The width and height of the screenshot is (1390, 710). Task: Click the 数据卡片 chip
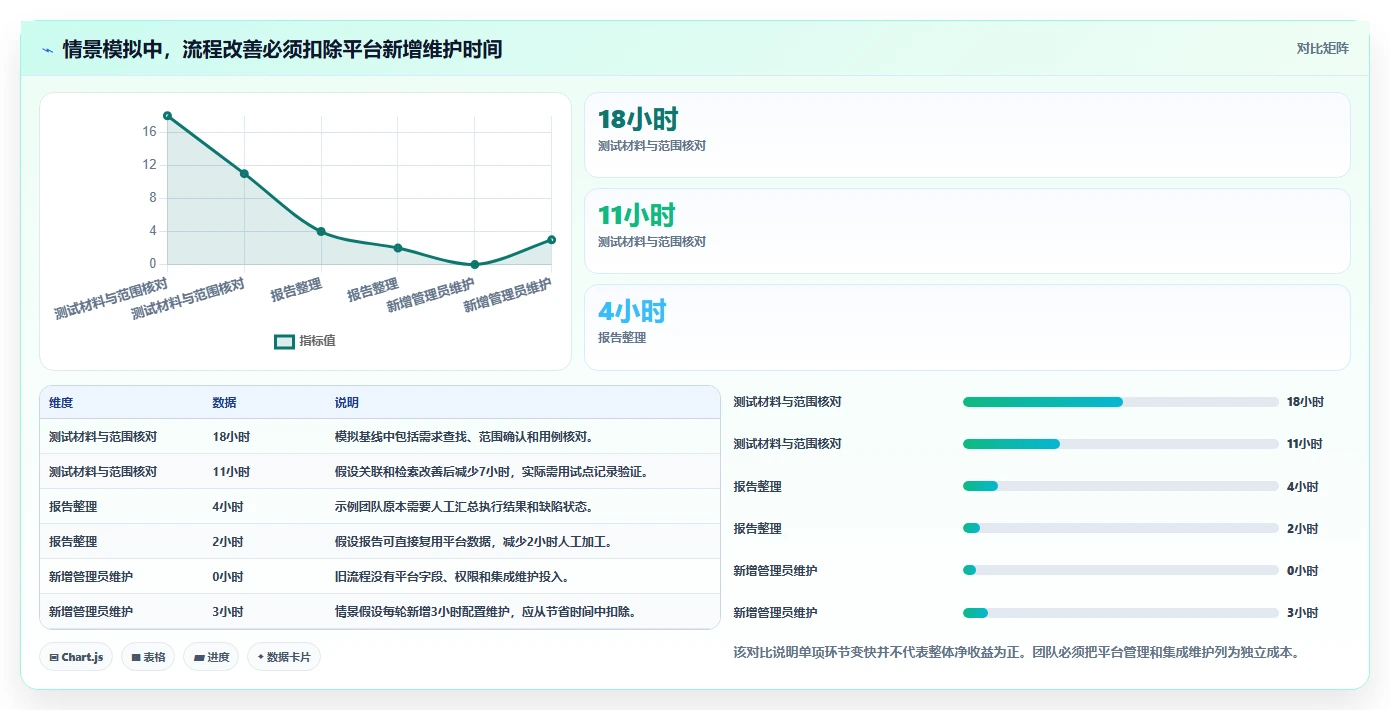tap(284, 657)
